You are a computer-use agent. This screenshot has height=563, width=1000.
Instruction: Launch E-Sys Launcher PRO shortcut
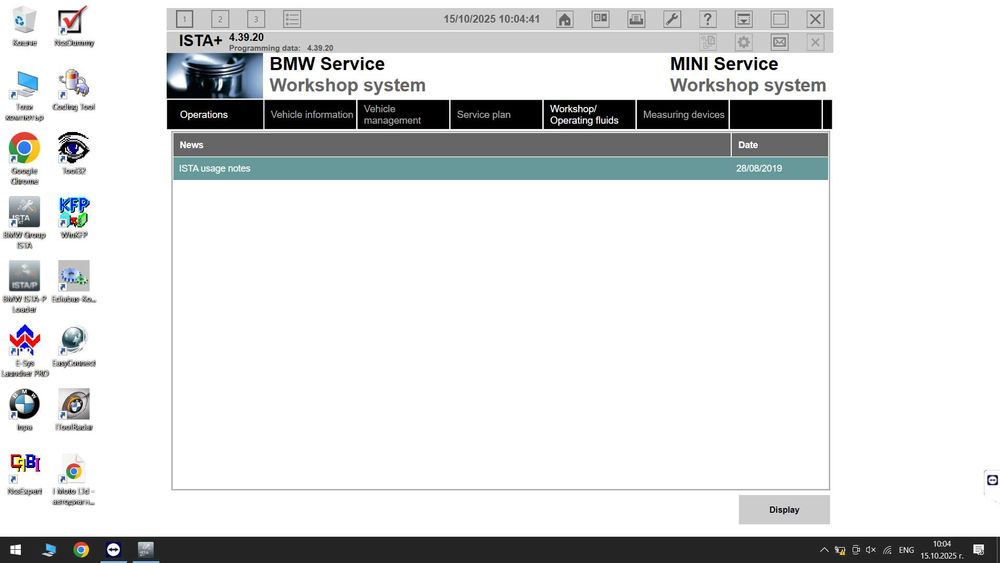tap(24, 351)
